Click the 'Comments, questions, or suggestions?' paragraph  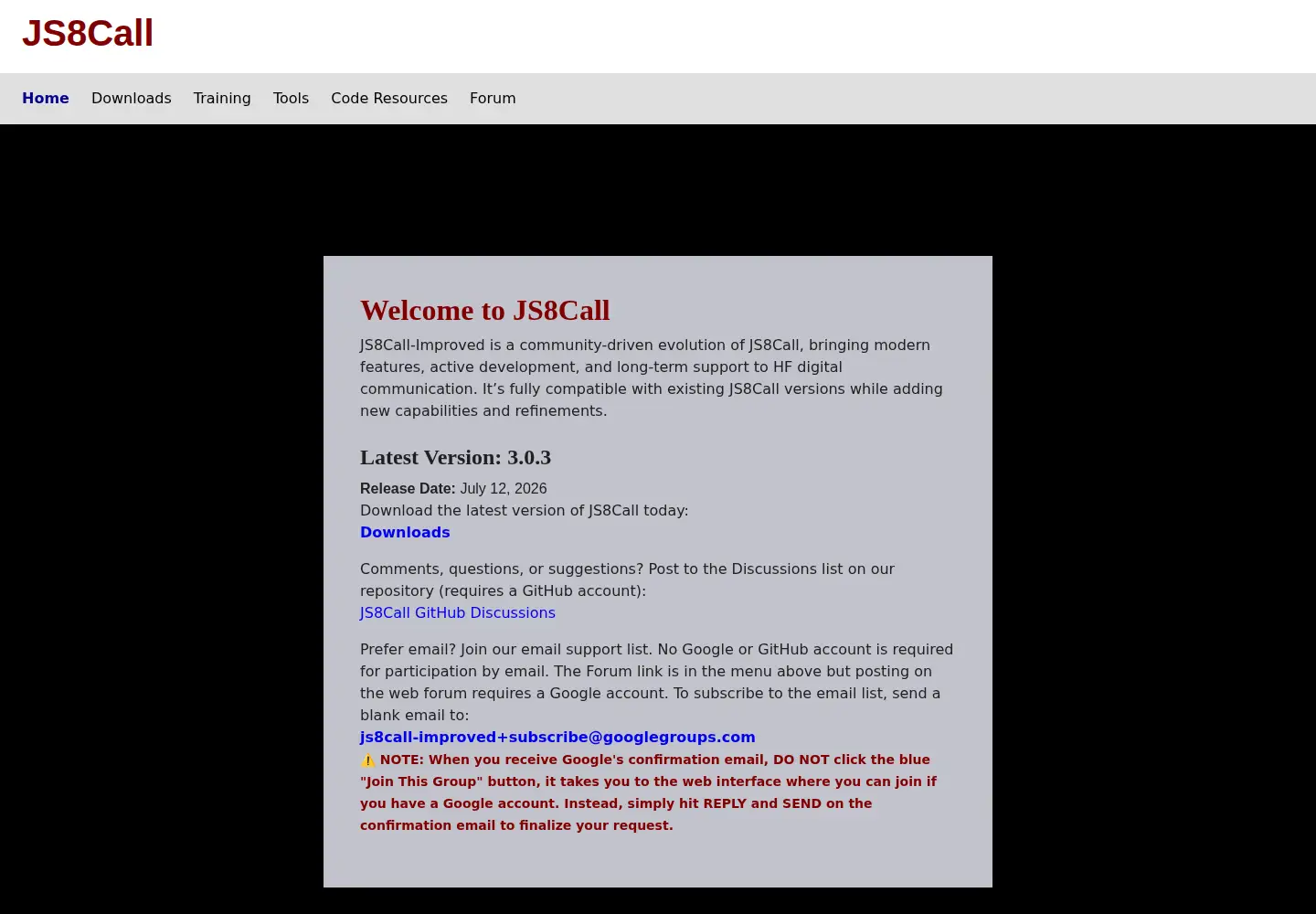[x=627, y=579]
